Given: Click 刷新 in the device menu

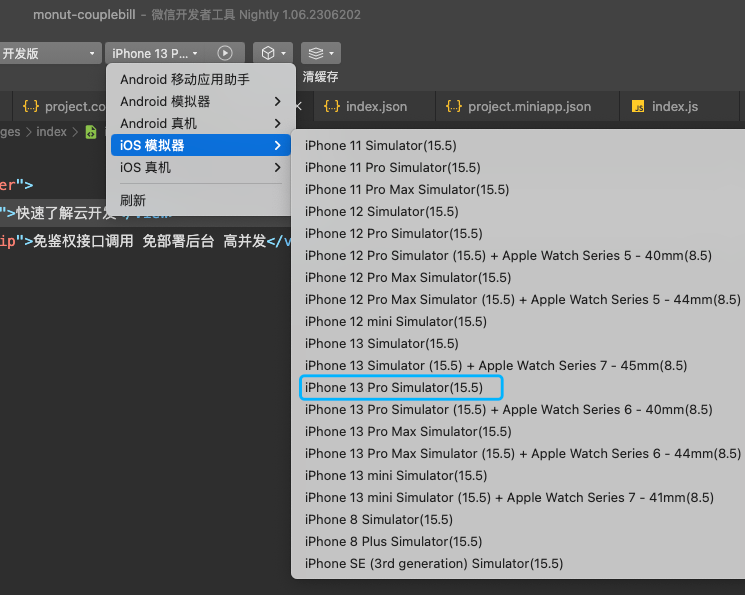Looking at the screenshot, I should pyautogui.click(x=200, y=200).
